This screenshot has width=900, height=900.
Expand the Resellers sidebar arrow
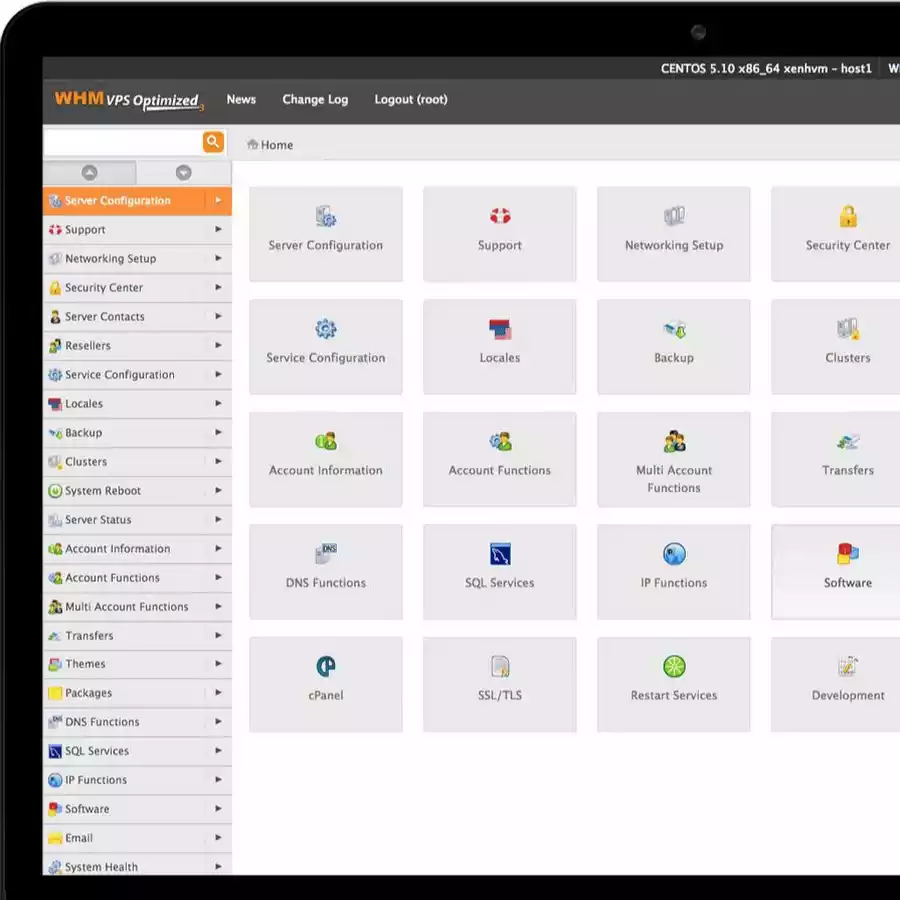pyautogui.click(x=218, y=345)
